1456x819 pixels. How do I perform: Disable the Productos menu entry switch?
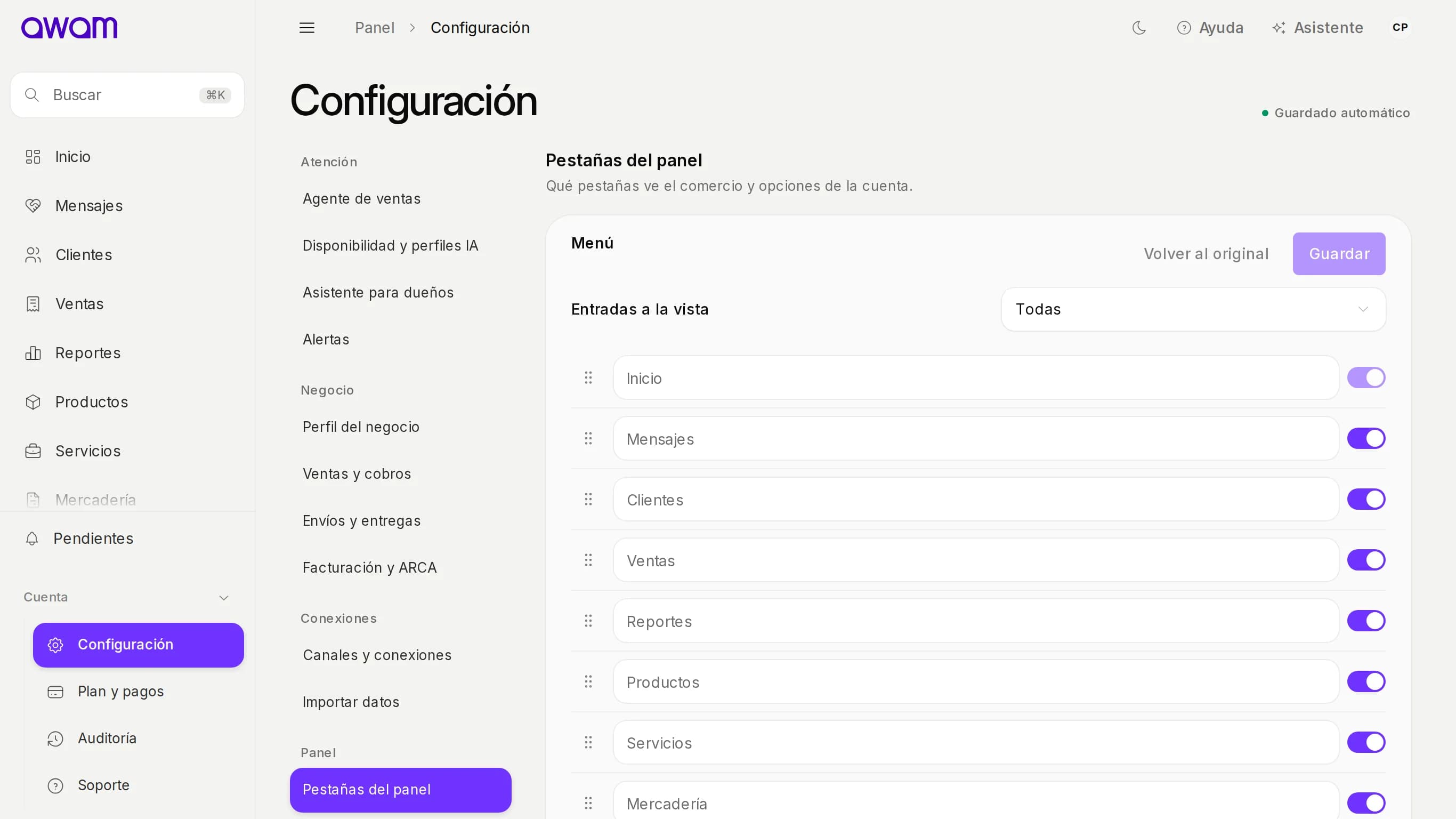[1365, 681]
